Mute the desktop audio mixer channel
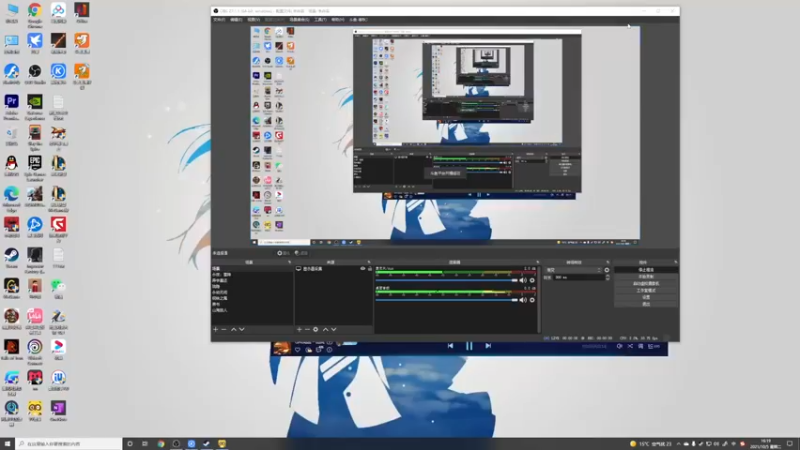The width and height of the screenshot is (800, 450). click(523, 300)
